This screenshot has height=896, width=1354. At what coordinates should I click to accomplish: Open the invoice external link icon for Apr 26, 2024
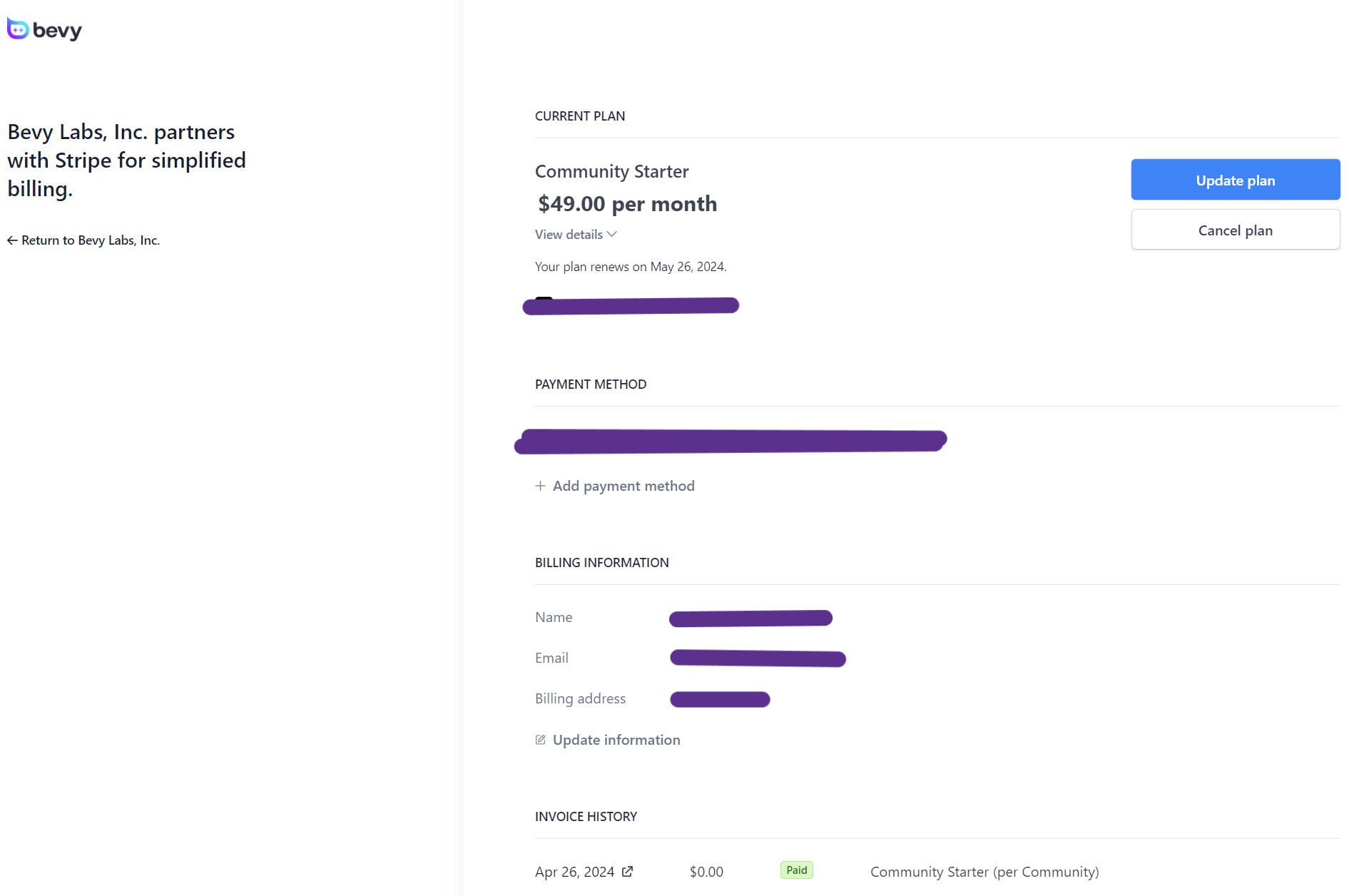click(627, 871)
